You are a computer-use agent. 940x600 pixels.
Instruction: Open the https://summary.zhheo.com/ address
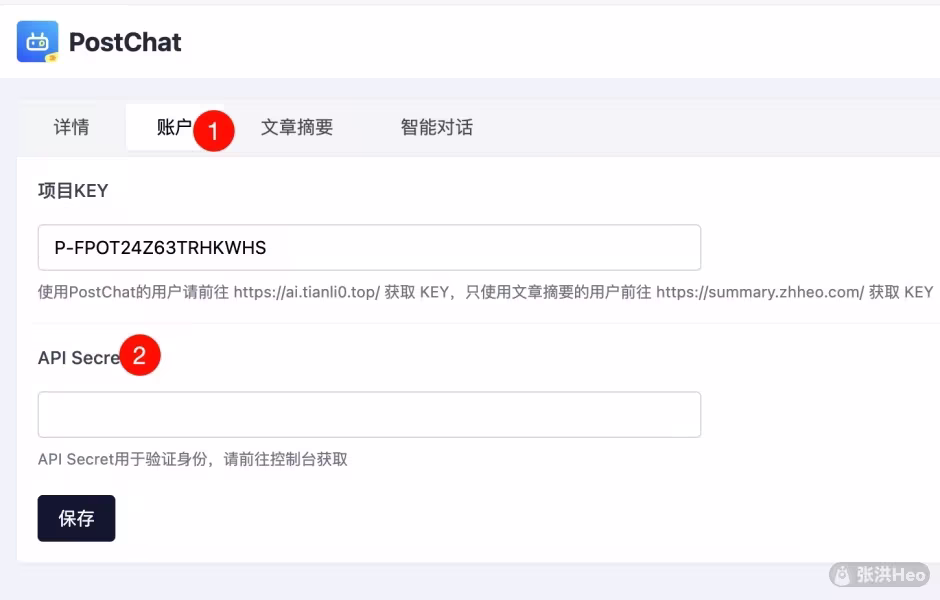(760, 292)
